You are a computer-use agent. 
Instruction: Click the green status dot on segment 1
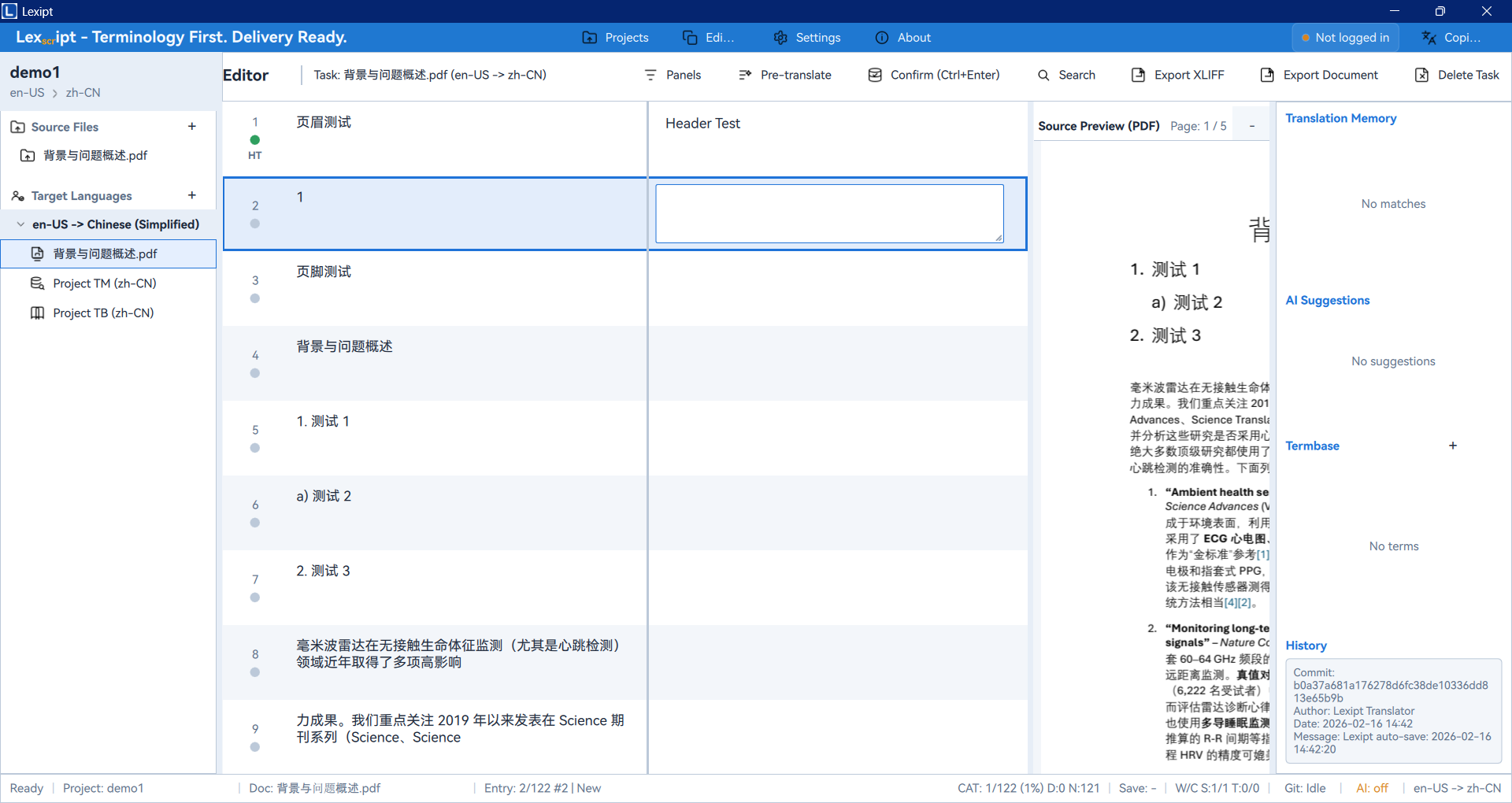pos(255,140)
